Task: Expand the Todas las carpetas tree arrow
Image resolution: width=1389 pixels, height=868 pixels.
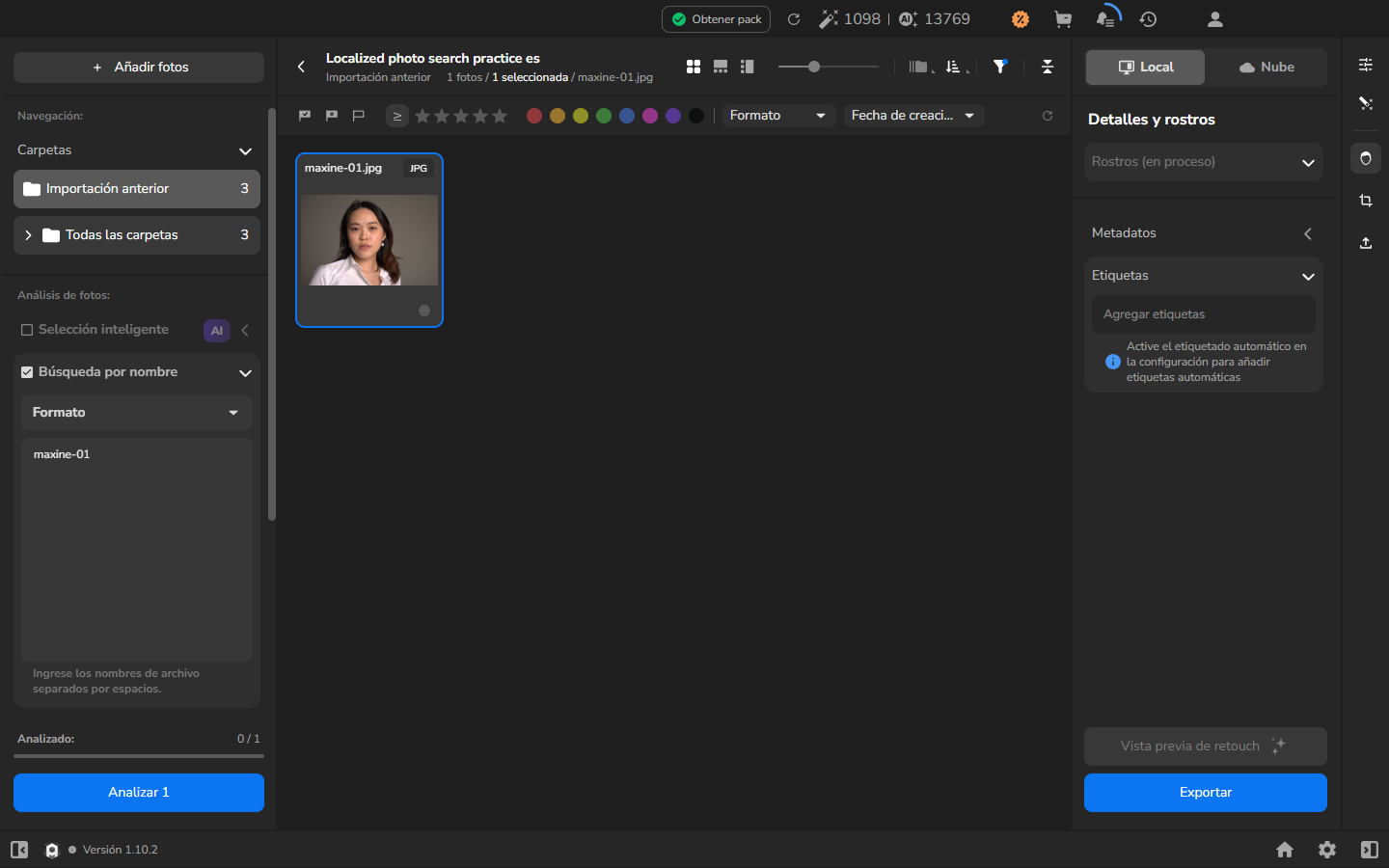Action: [28, 235]
